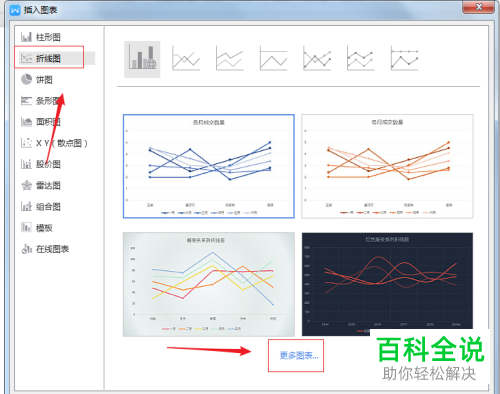This screenshot has width=500, height=394.
Task: Select the 饼图 pie chart type
Action: tap(37, 80)
